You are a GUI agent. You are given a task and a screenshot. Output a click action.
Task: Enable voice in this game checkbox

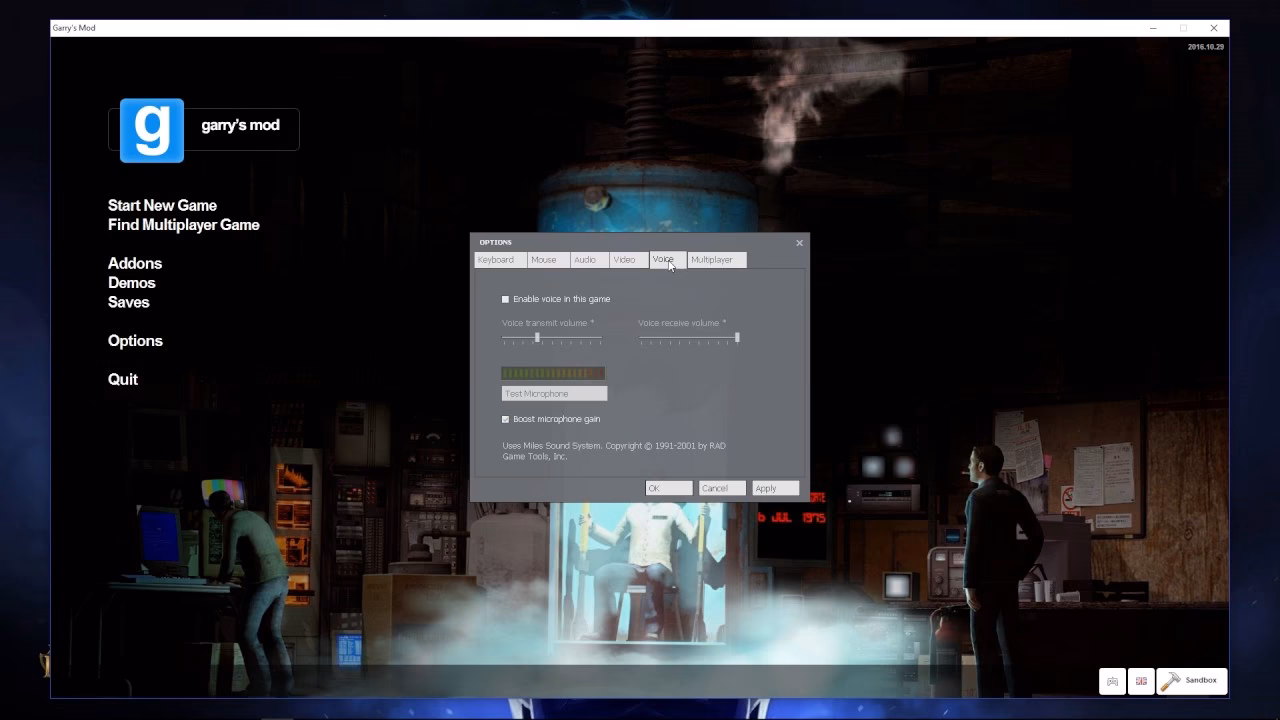coord(505,299)
